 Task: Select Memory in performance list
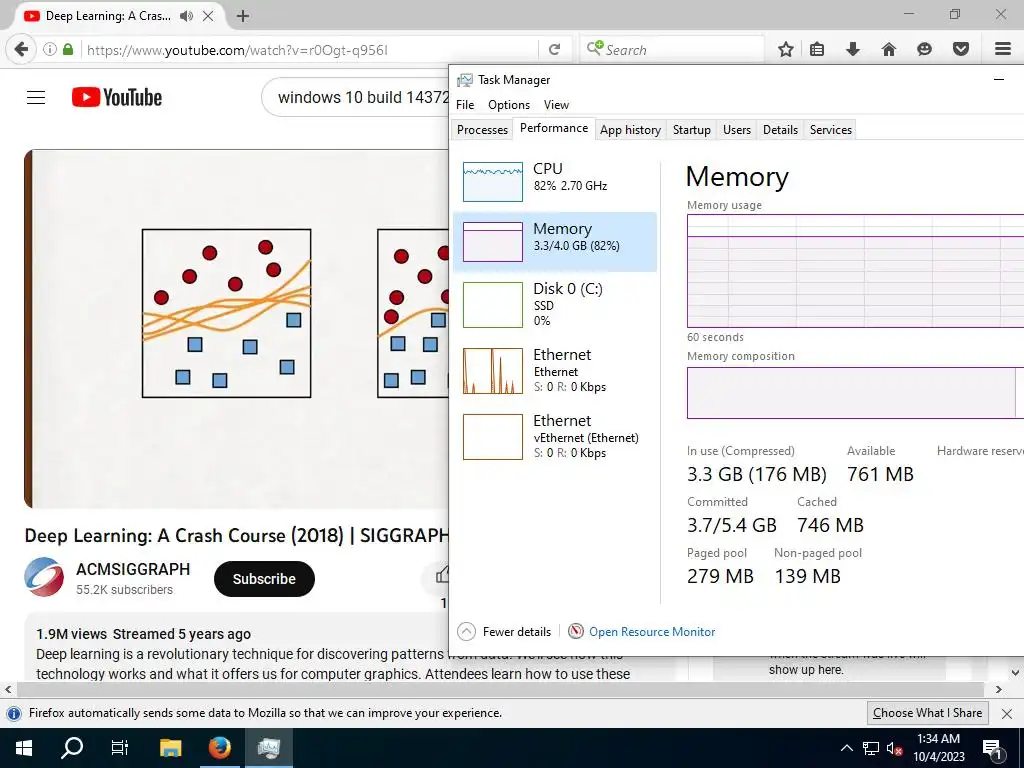[555, 242]
